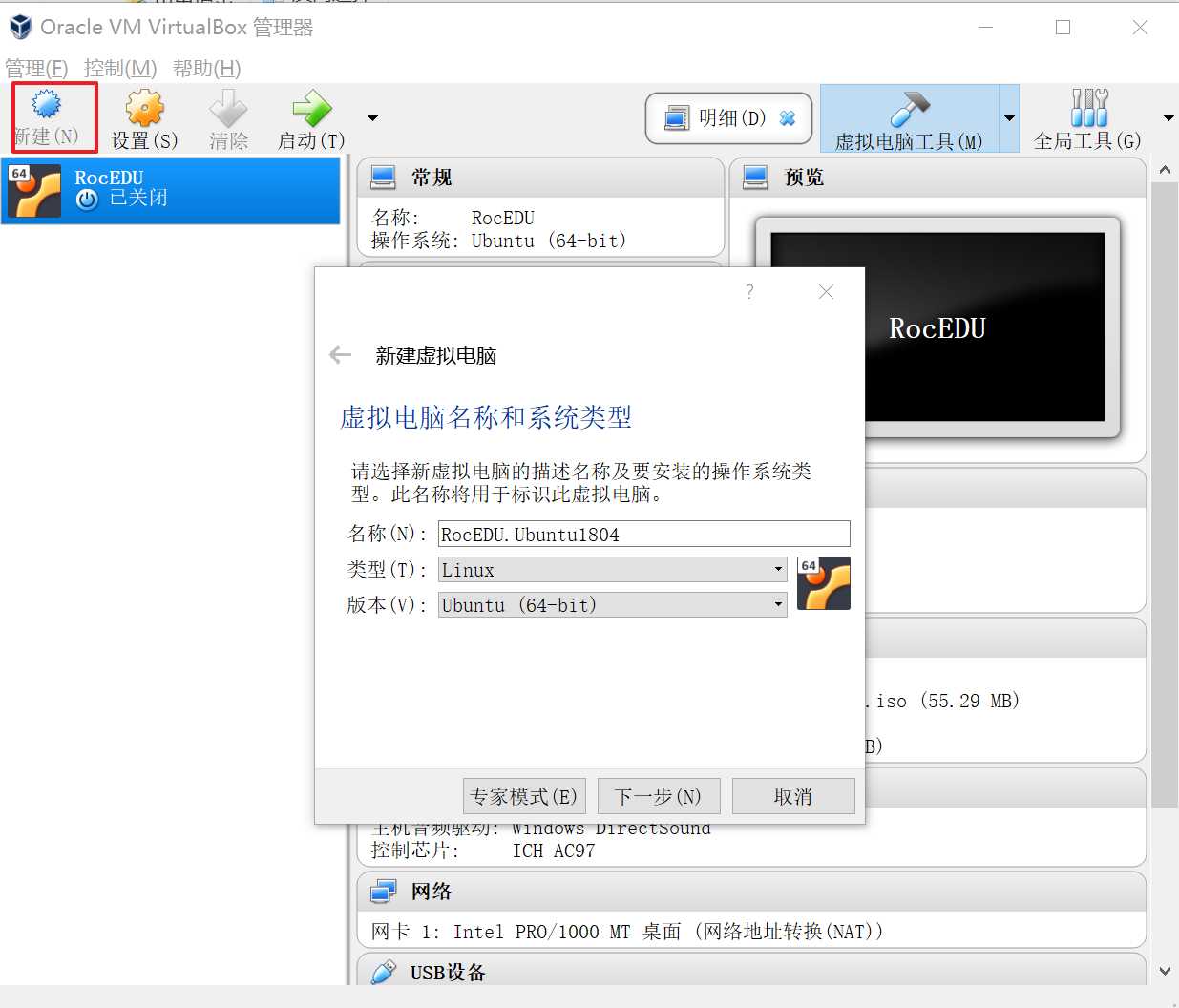Open the 管理(F) menu
This screenshot has height=1008, width=1179.
pos(36,69)
